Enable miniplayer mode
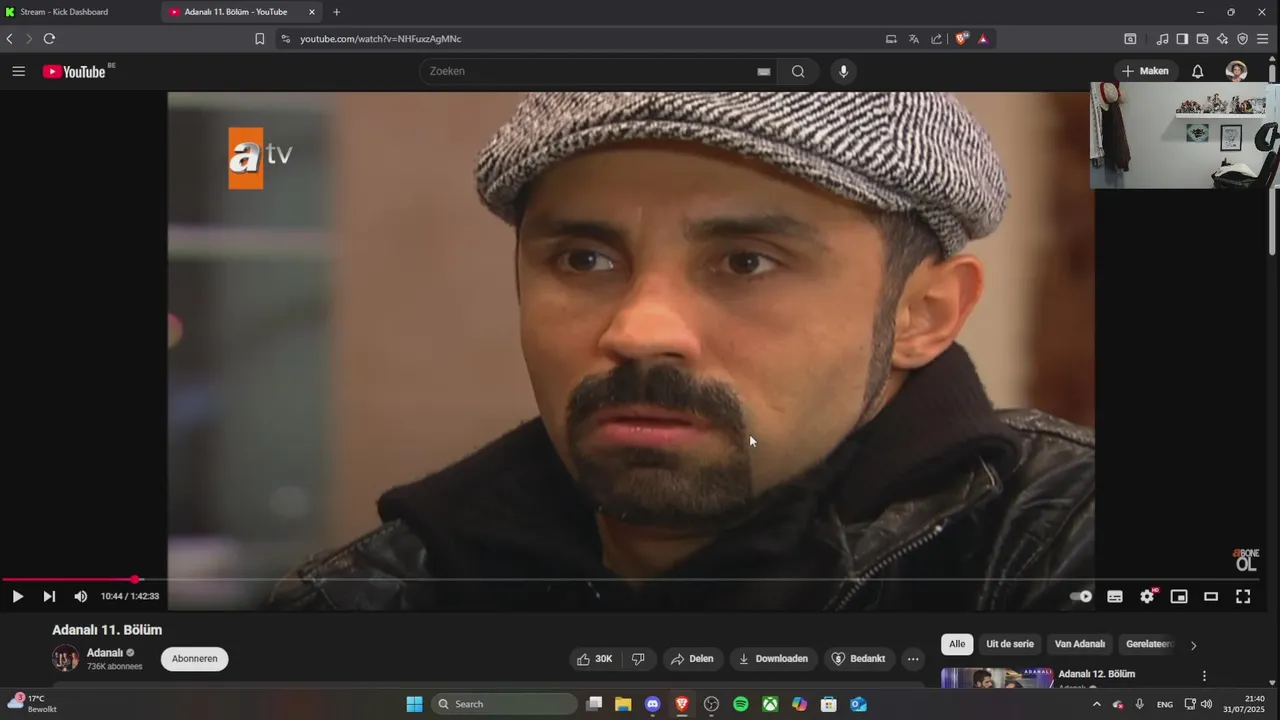Image resolution: width=1280 pixels, height=720 pixels. click(x=1179, y=597)
